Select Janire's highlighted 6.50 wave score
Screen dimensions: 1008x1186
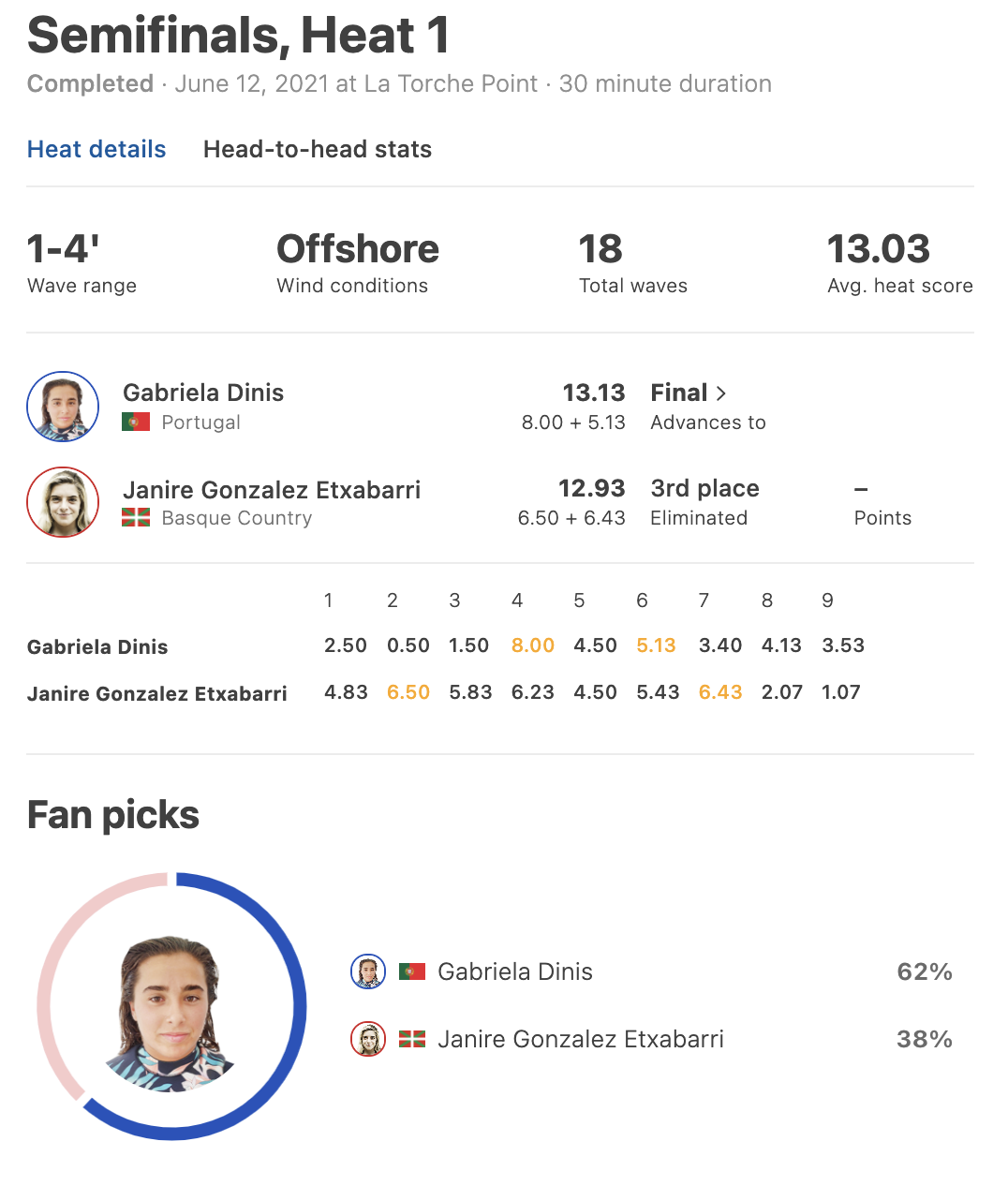(408, 692)
